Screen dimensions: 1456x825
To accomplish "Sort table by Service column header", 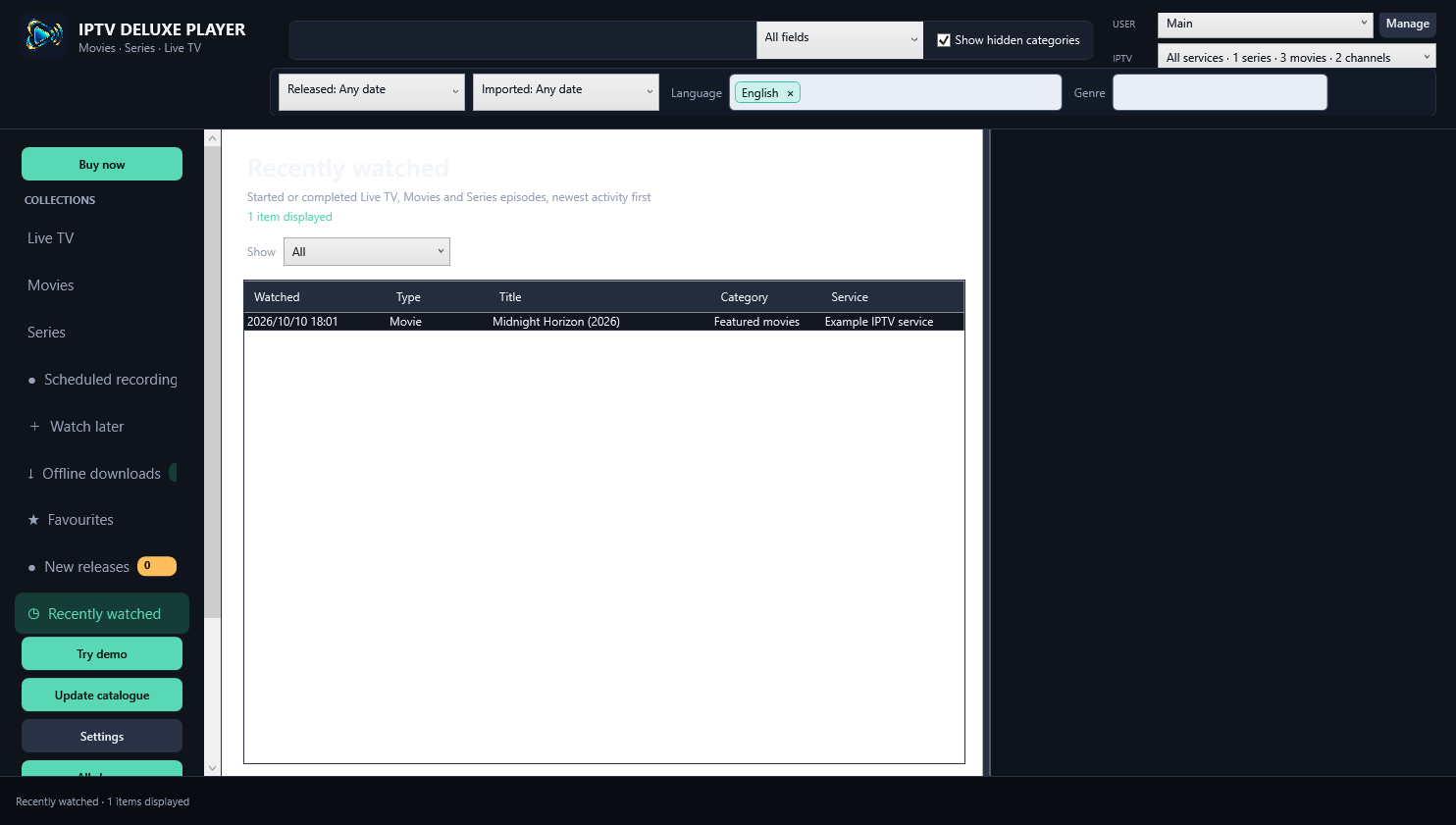I will pos(893,297).
